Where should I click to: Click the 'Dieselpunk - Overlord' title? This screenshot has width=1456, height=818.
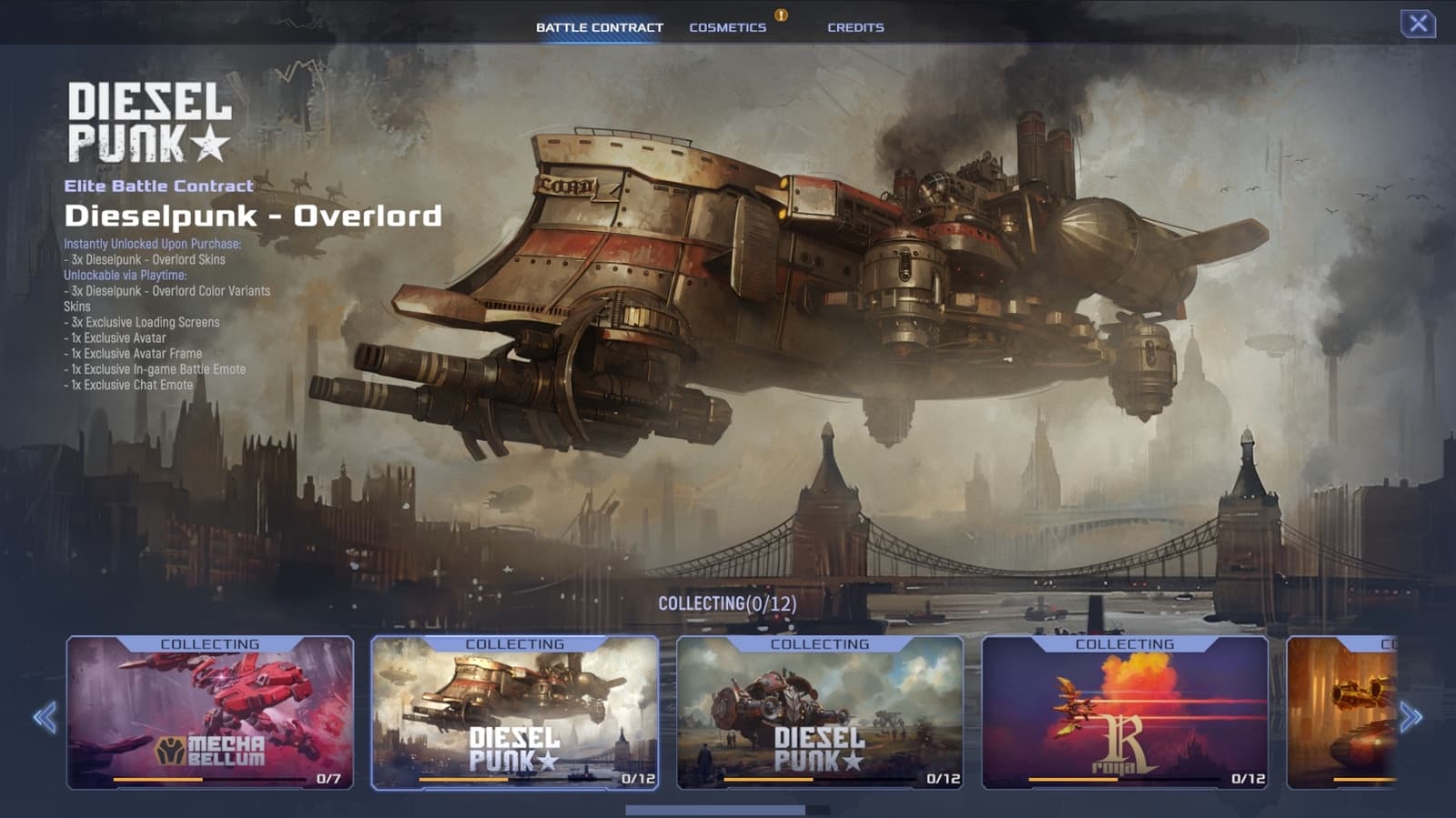coord(253,216)
